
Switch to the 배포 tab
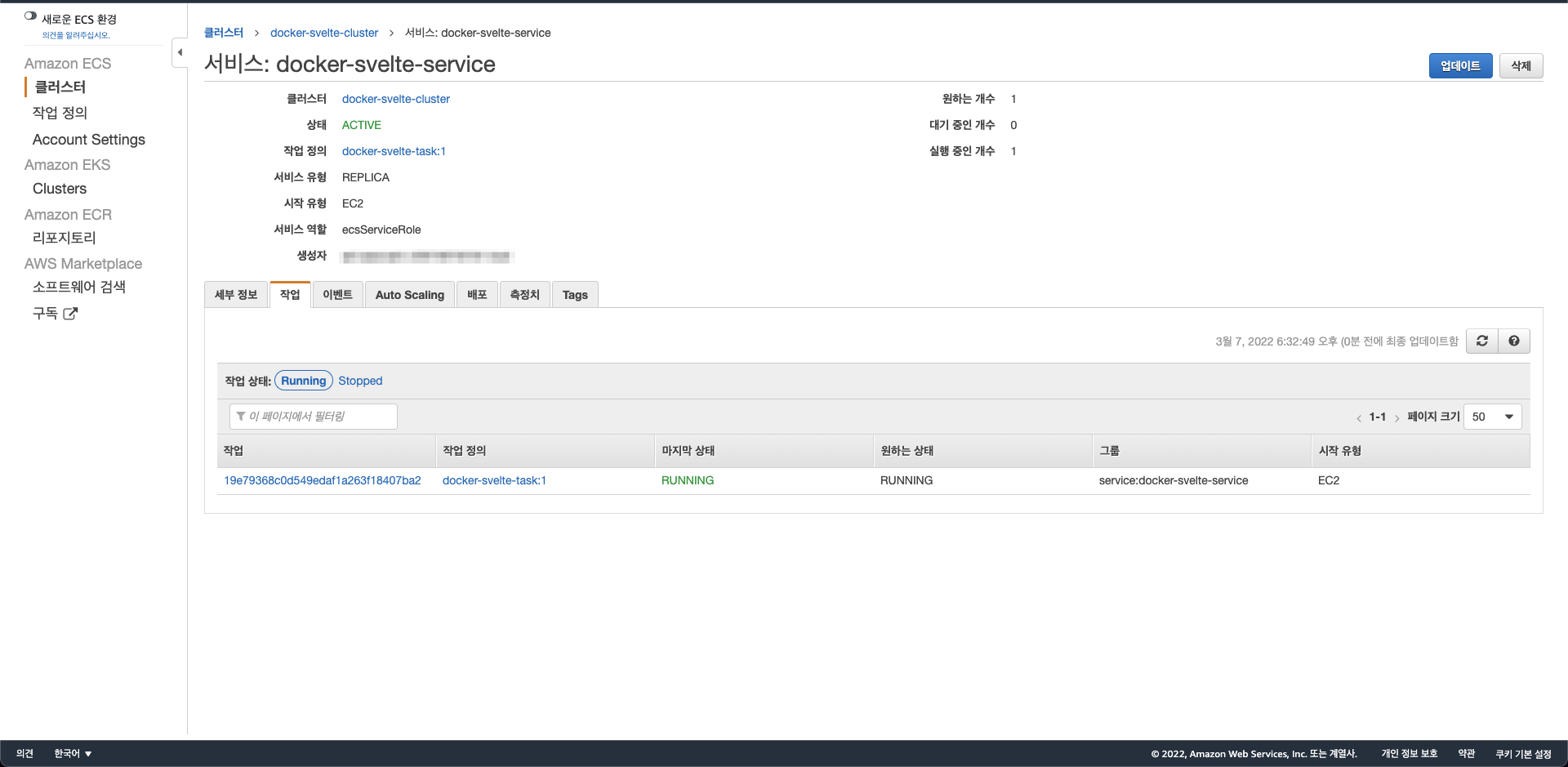click(477, 295)
